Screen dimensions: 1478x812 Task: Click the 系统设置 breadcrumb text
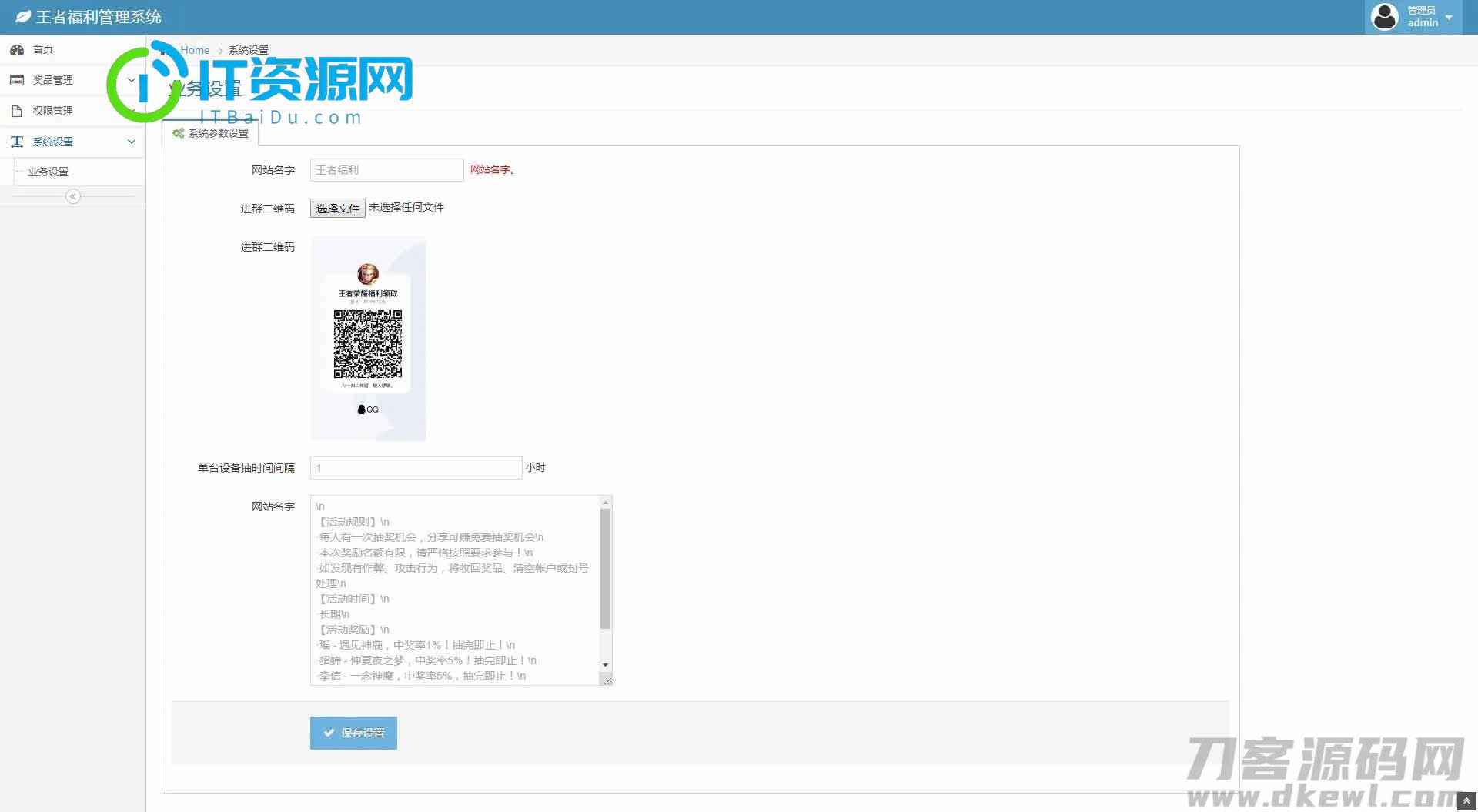pos(249,50)
